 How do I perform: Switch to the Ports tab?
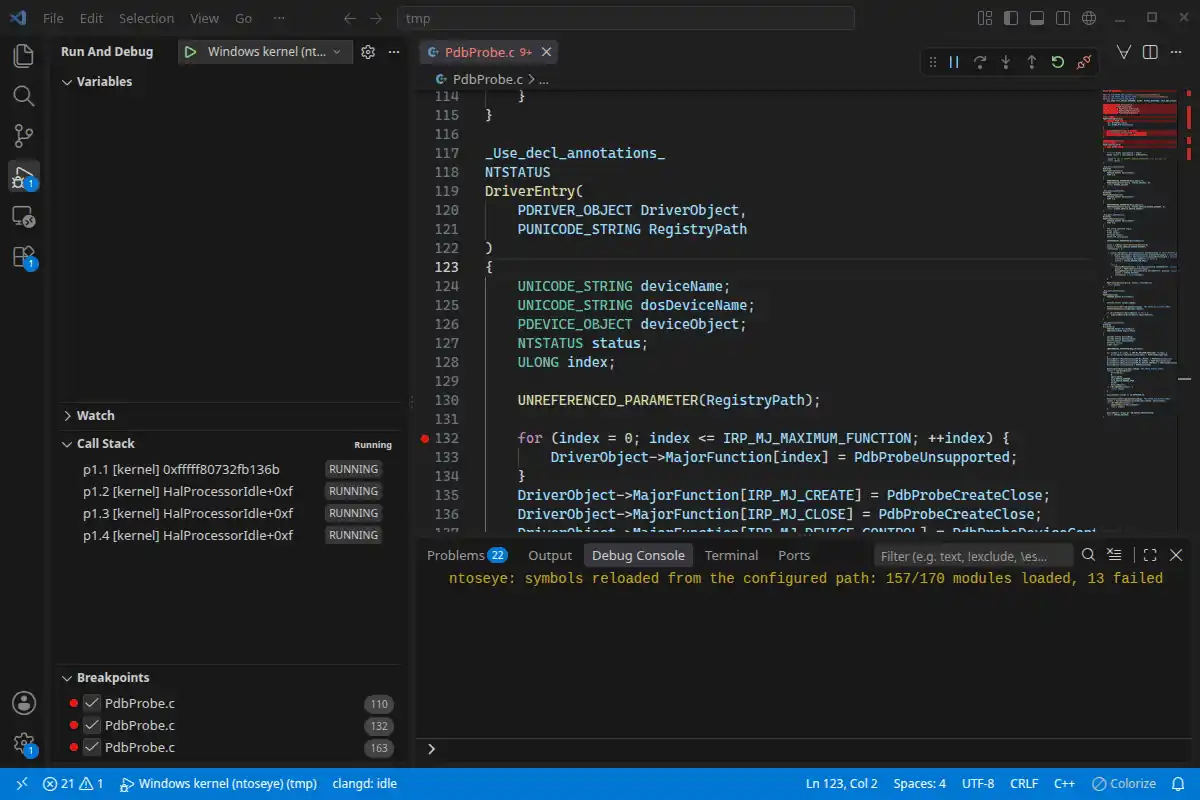(794, 555)
